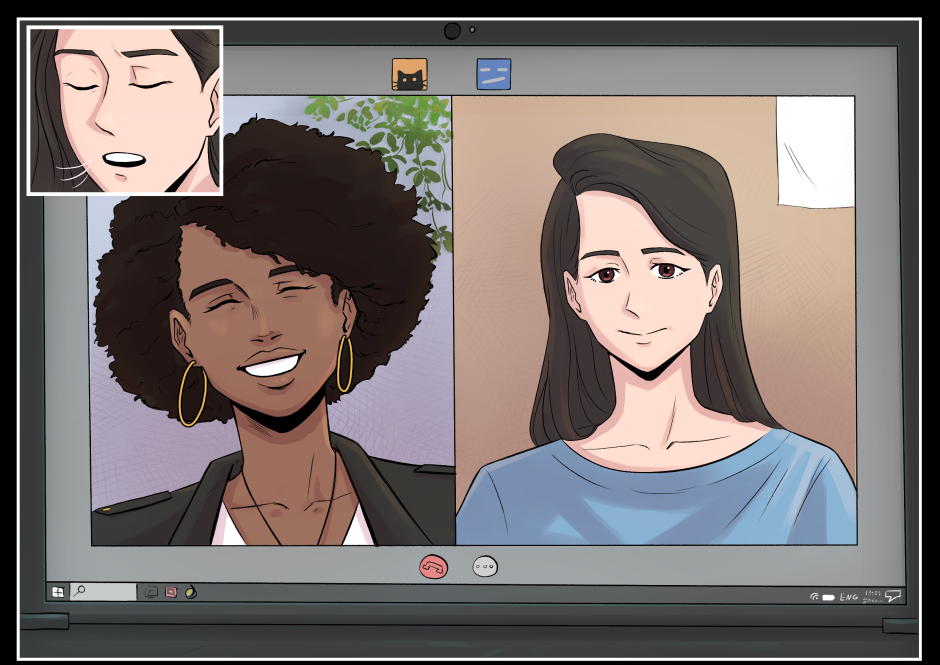Click the Wi-Fi icon in system tray
The width and height of the screenshot is (940, 665).
coord(815,597)
